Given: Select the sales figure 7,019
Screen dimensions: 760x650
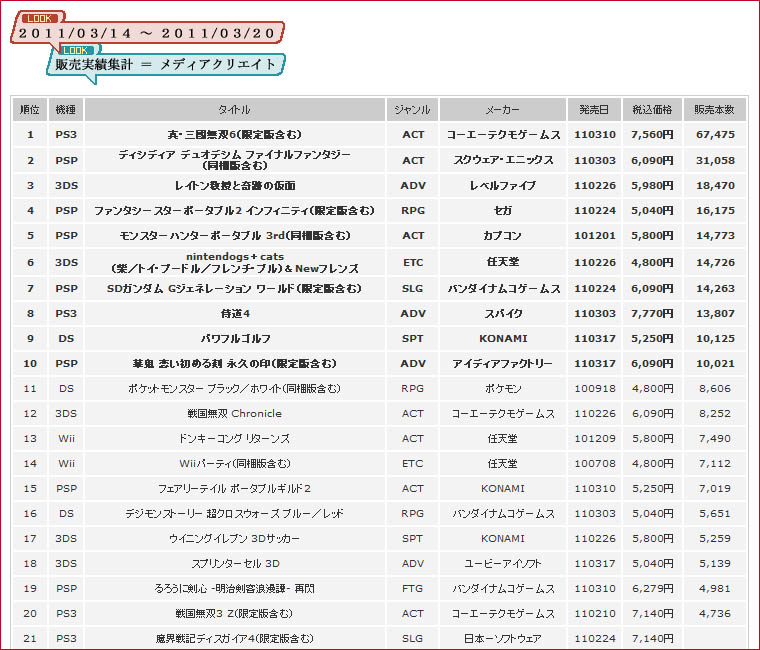Looking at the screenshot, I should (x=715, y=489).
